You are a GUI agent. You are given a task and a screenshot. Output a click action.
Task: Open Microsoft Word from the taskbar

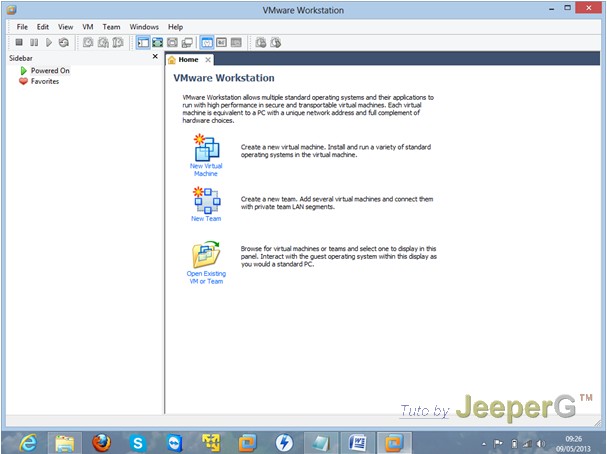(x=357, y=443)
